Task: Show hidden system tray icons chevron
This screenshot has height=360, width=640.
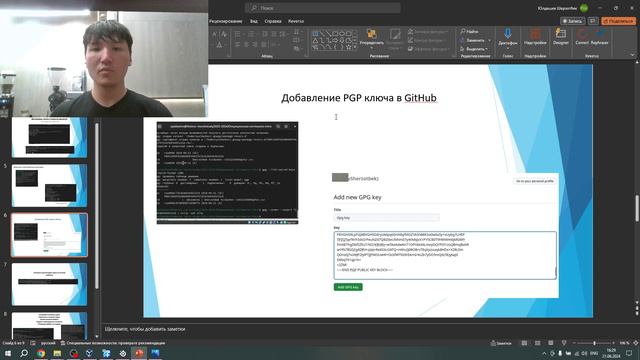Action: 544,353
